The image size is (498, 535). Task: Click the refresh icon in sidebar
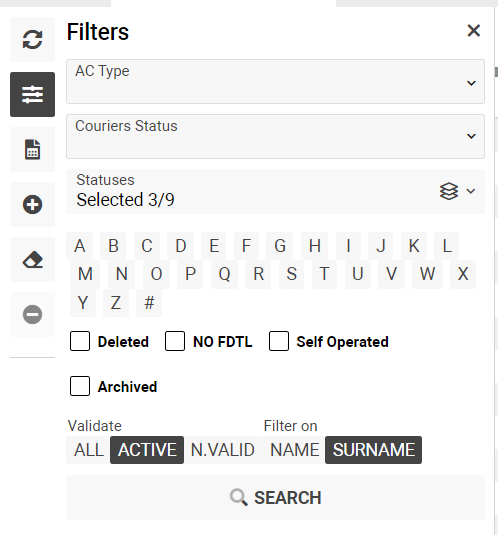pyautogui.click(x=32, y=40)
